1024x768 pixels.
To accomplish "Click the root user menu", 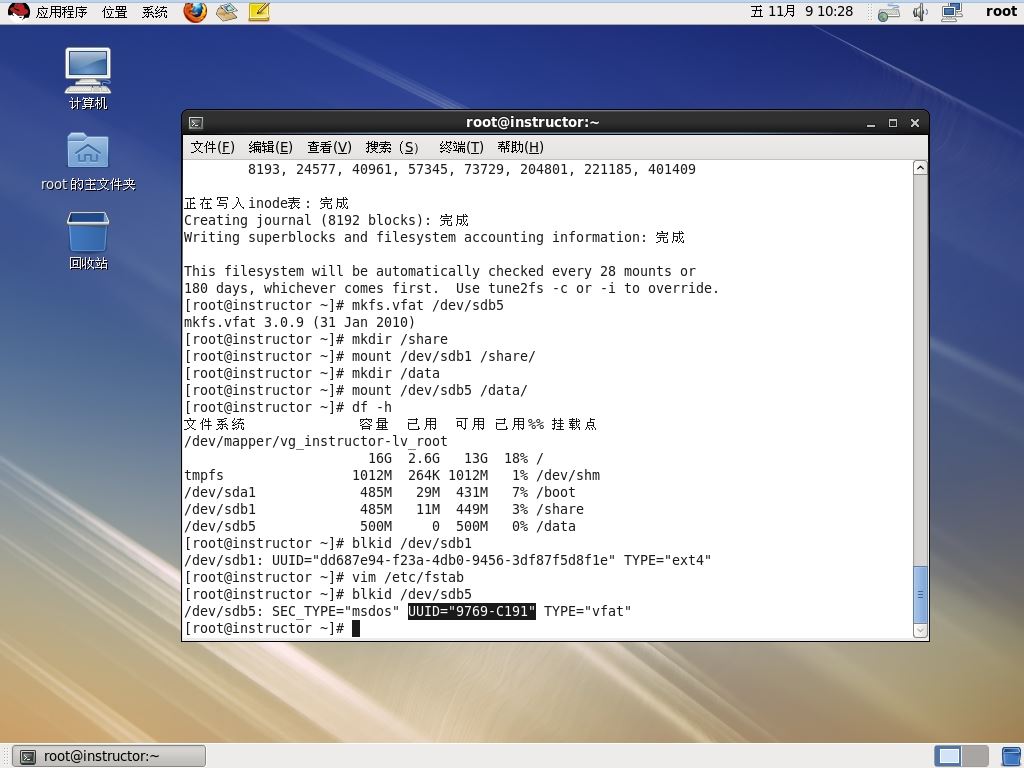I will pos(1001,11).
